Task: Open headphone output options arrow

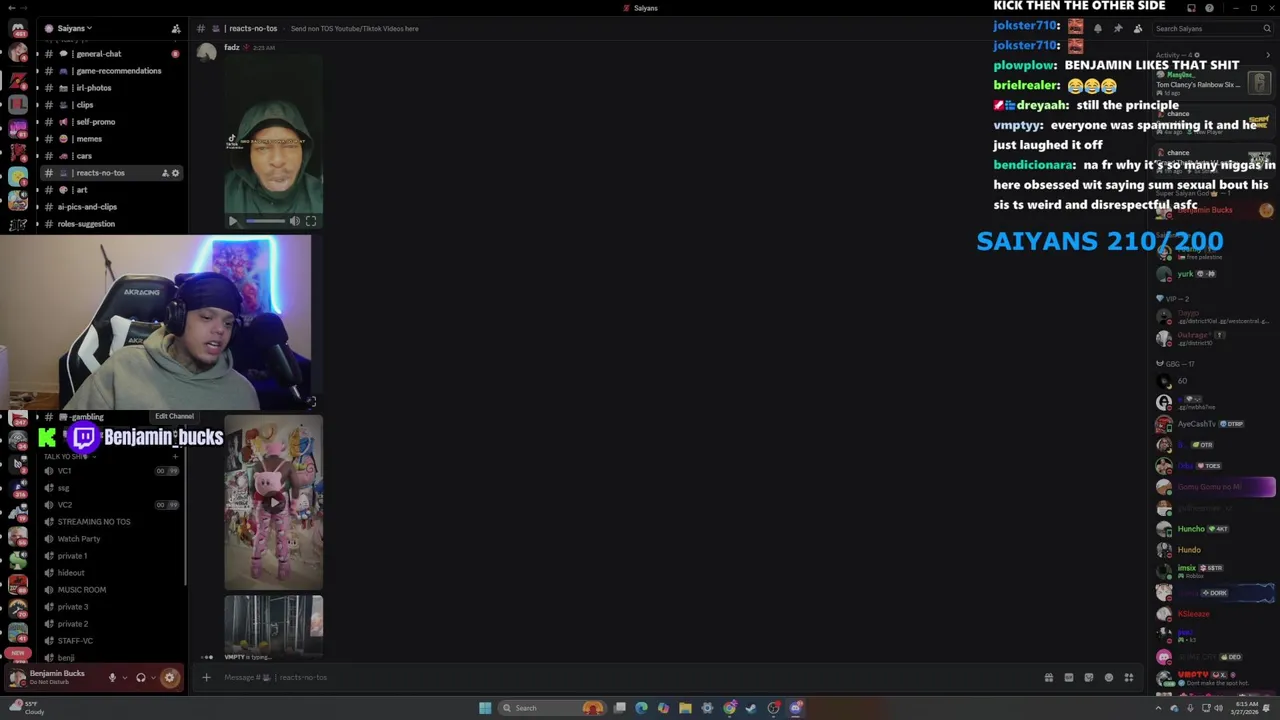Action: [x=153, y=677]
